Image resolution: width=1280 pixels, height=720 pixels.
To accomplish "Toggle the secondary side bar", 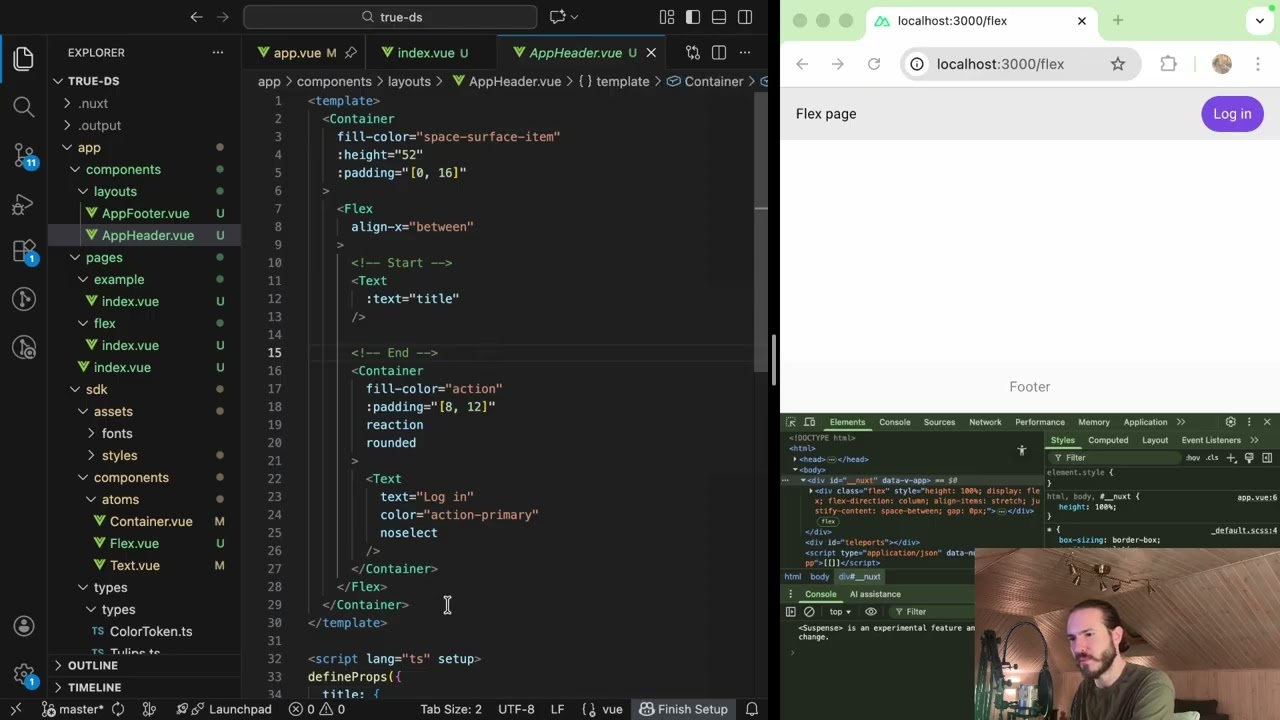I will coord(745,17).
